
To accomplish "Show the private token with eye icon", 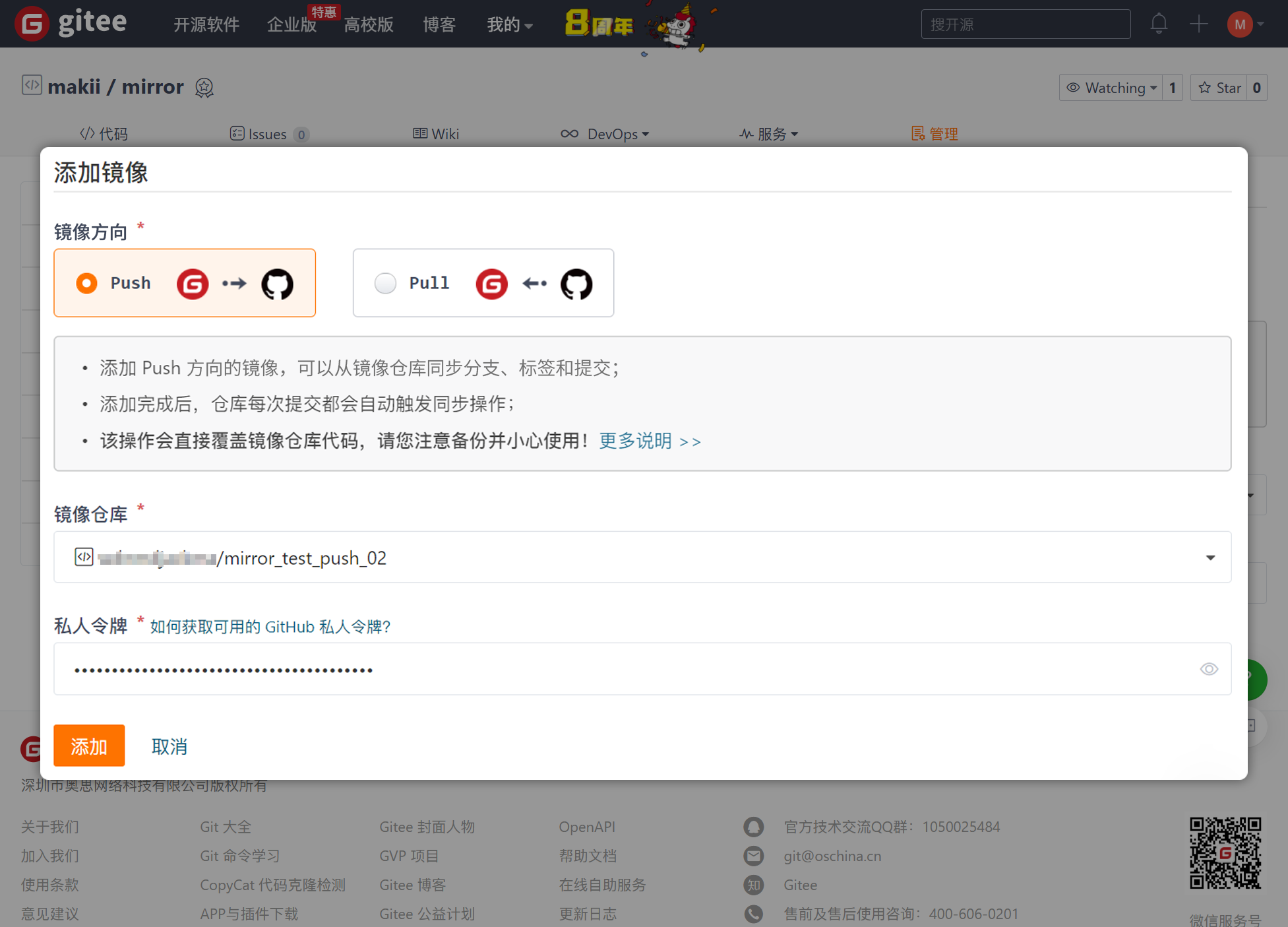I will (x=1208, y=669).
